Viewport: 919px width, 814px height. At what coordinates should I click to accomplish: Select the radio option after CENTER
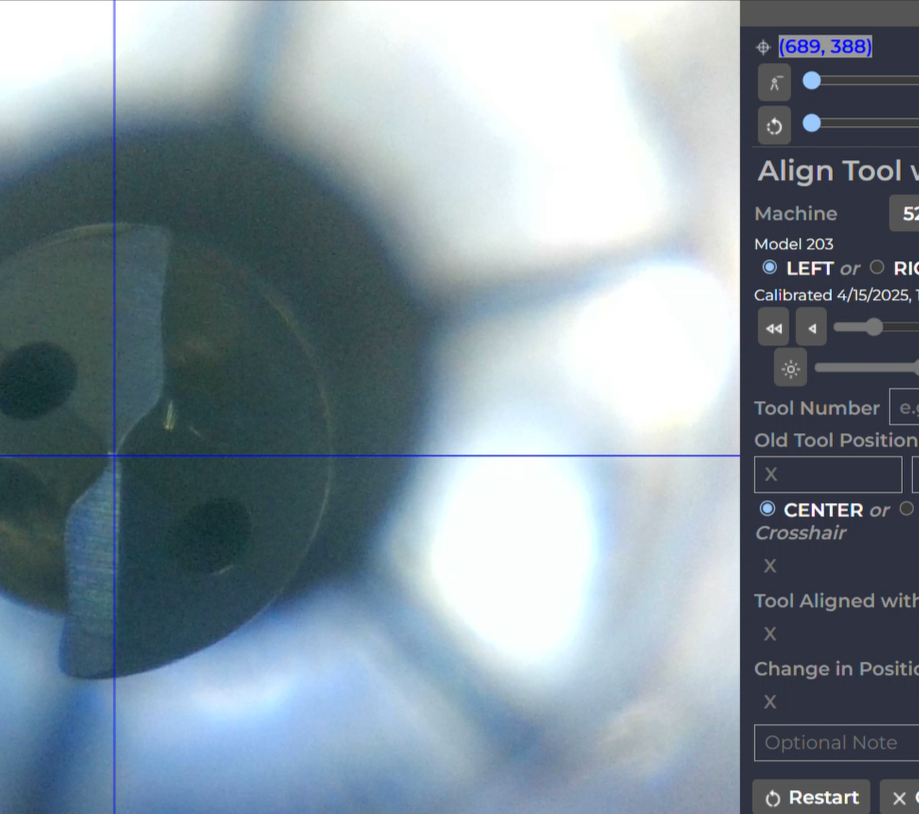906,509
